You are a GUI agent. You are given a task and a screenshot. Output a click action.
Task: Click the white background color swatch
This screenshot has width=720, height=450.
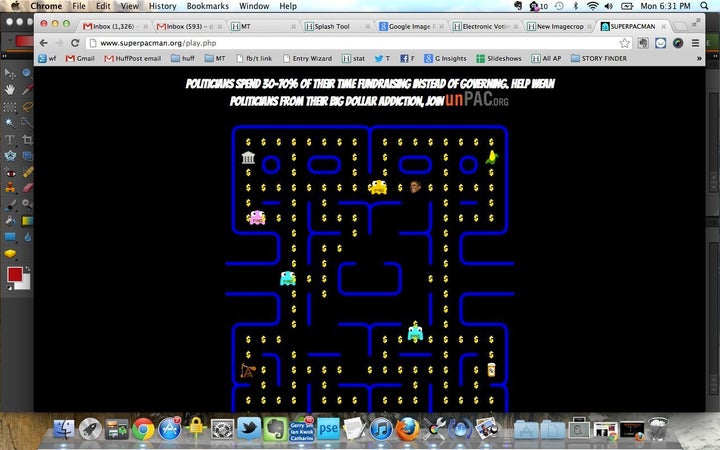click(x=25, y=284)
